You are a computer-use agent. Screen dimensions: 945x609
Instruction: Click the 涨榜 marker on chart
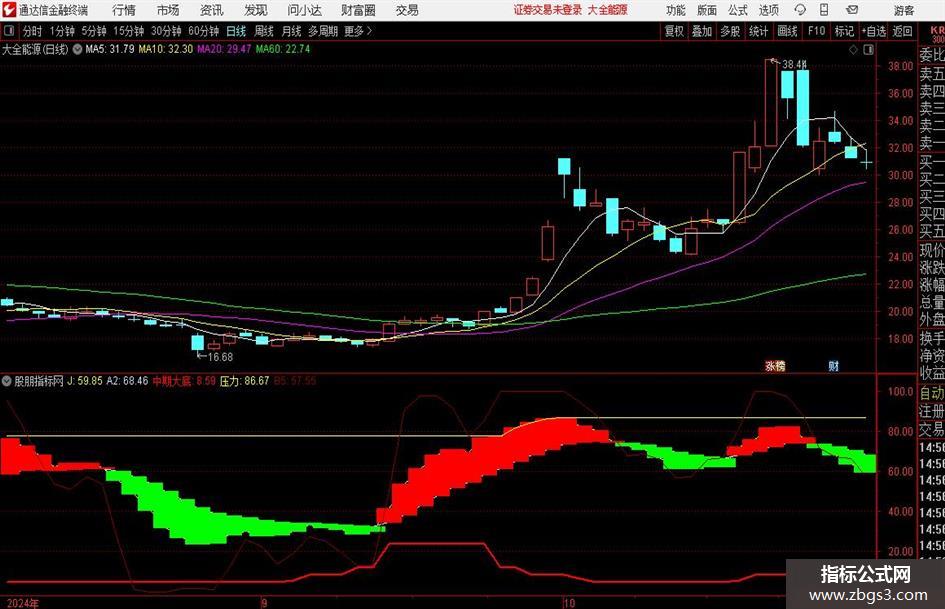tap(774, 365)
